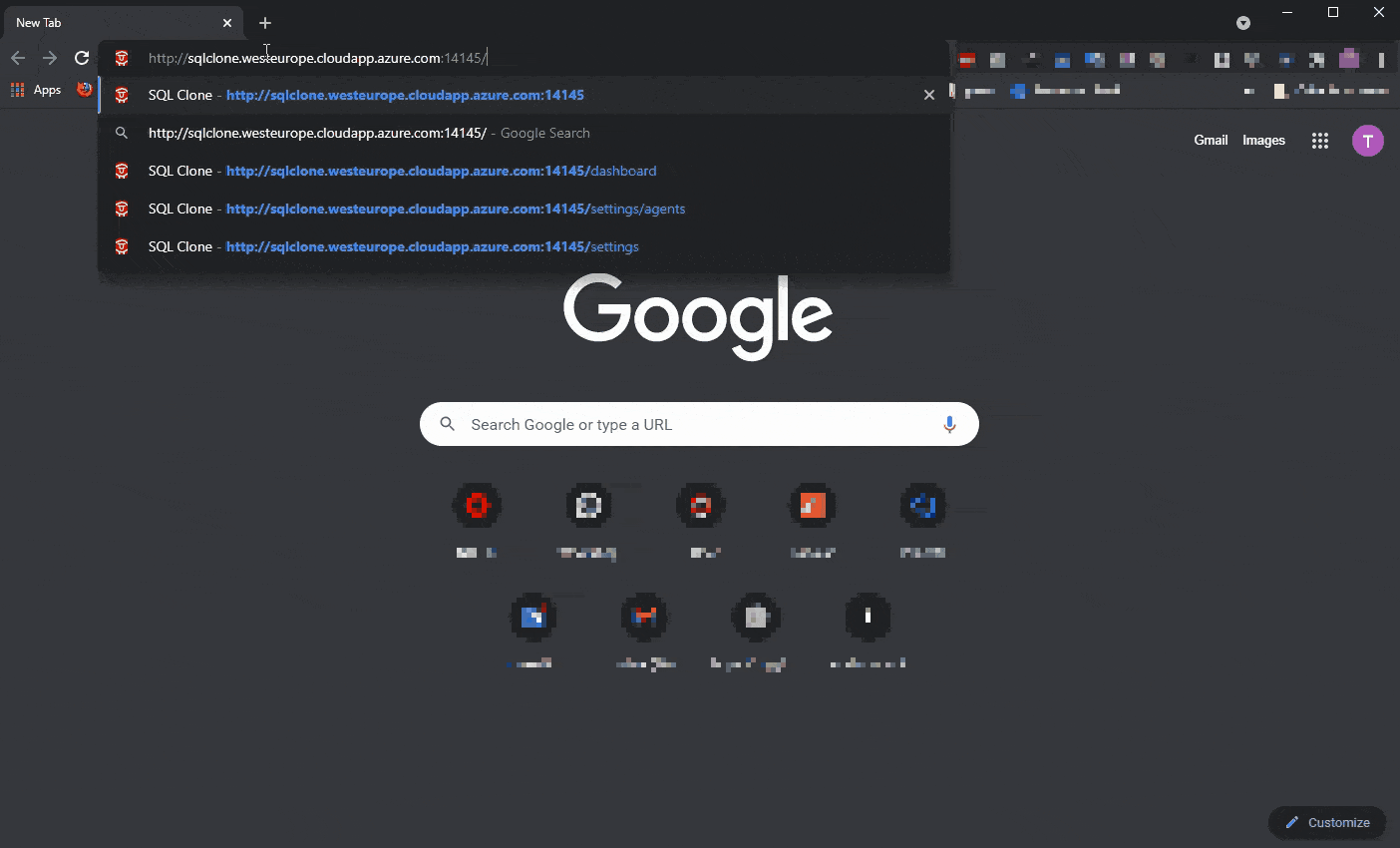Click inside the address bar URL text
The image size is (1400, 848).
[x=317, y=58]
